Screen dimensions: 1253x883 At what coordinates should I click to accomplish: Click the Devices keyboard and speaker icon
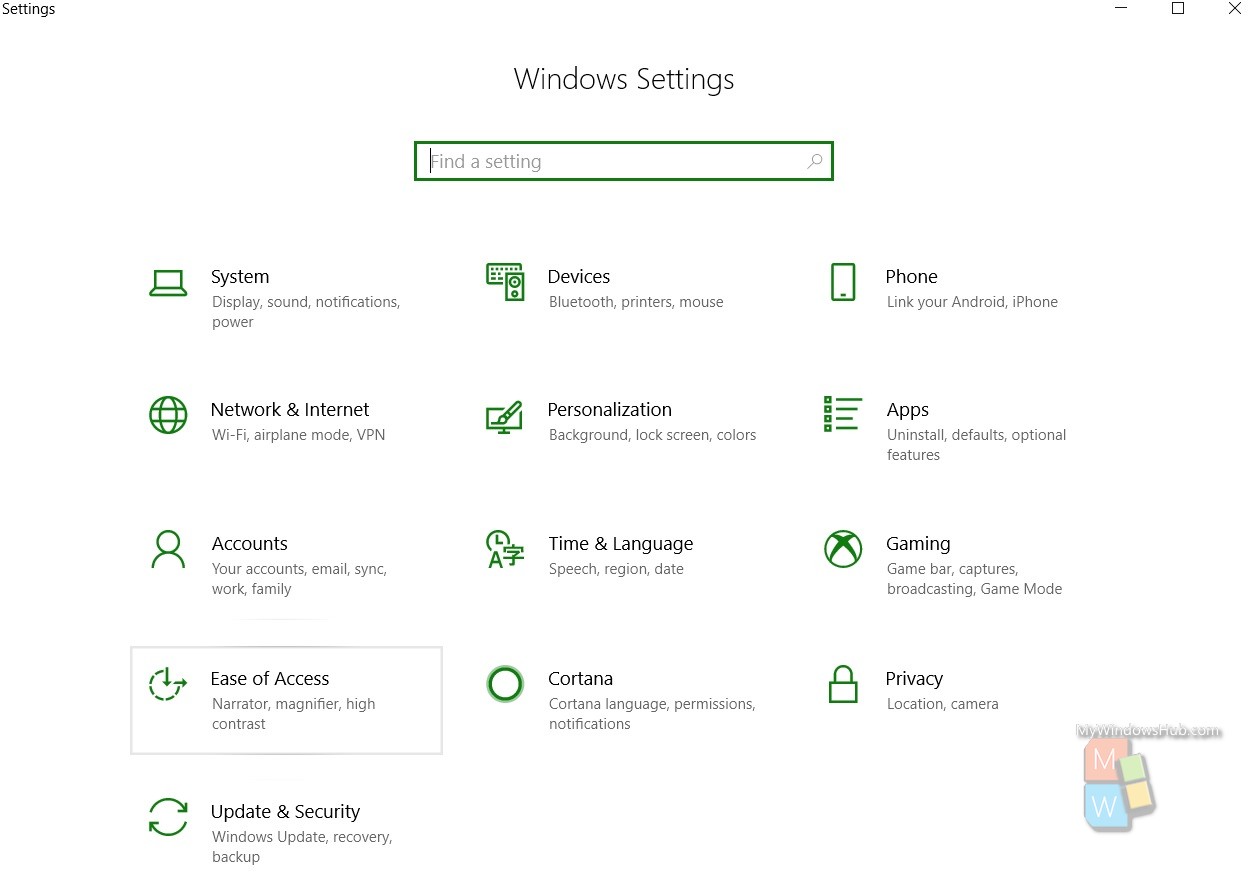(505, 283)
